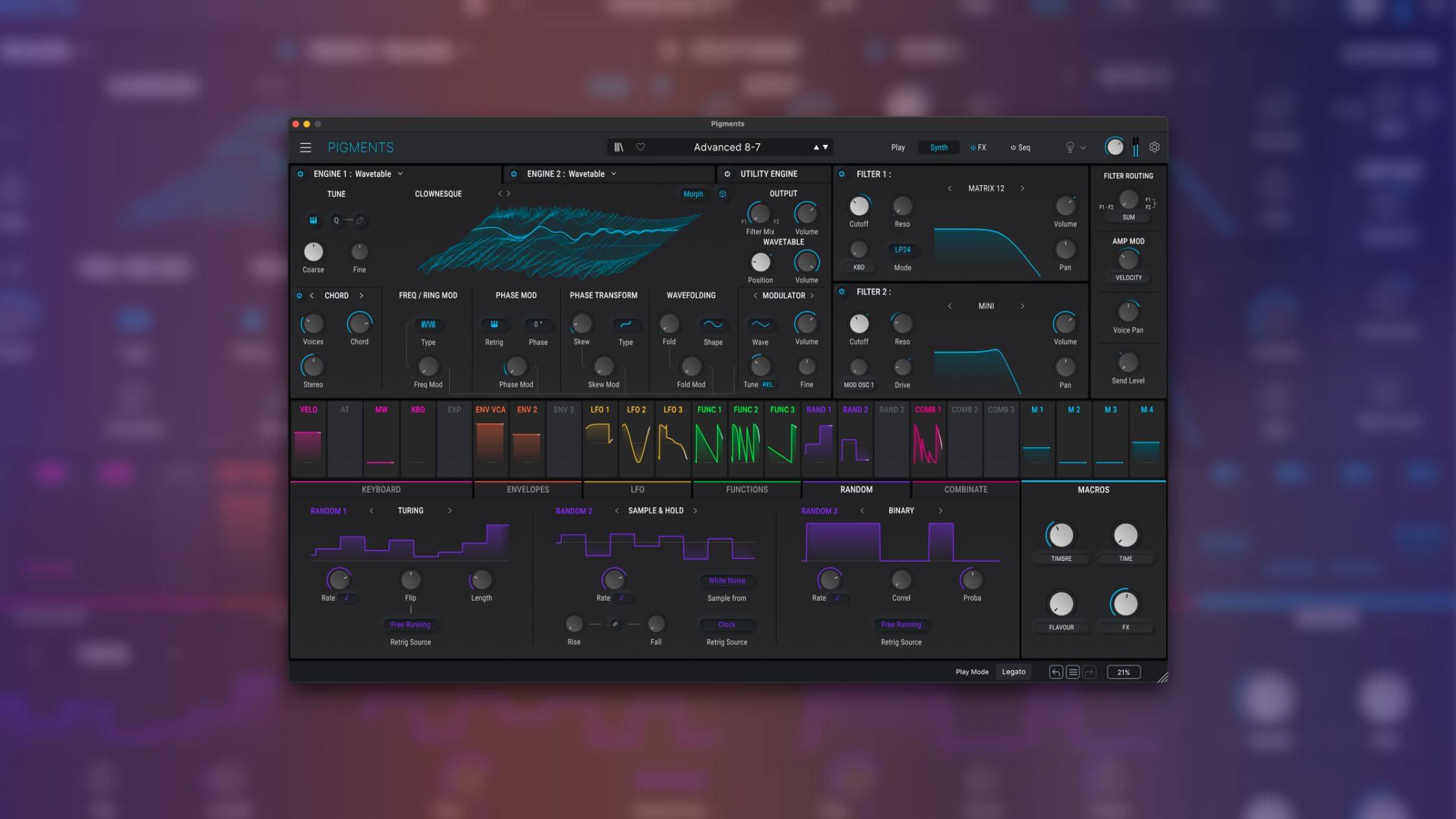Click the Random 2 Rate sync note icon
The height and width of the screenshot is (819, 1456).
point(621,598)
